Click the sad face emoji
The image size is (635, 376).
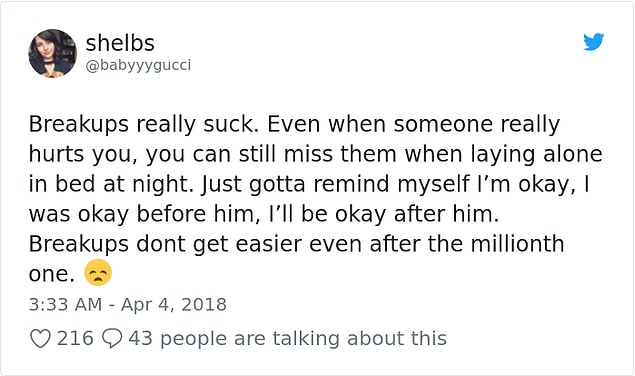[x=98, y=273]
